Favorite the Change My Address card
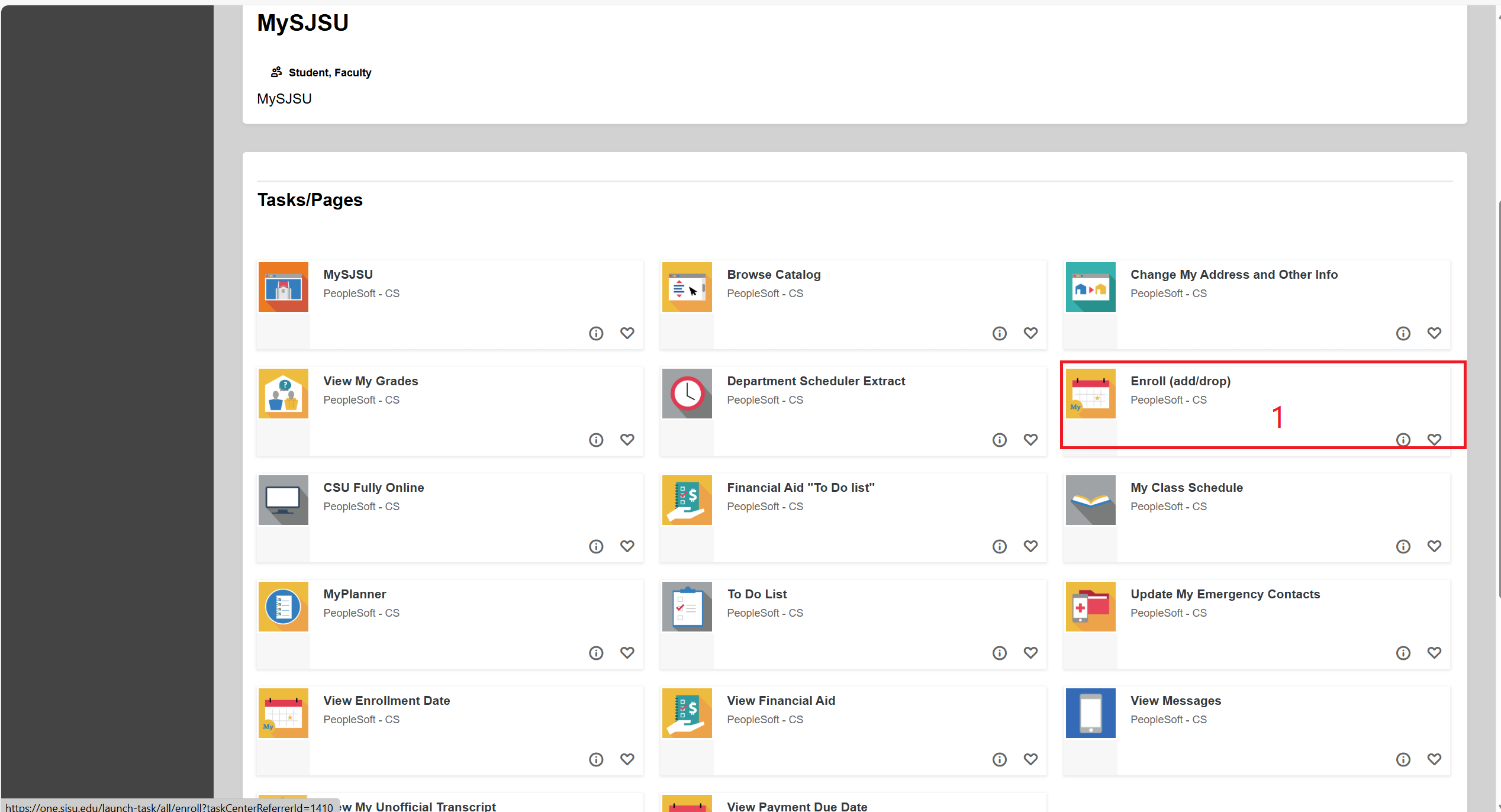This screenshot has height=812, width=1501. coord(1434,333)
